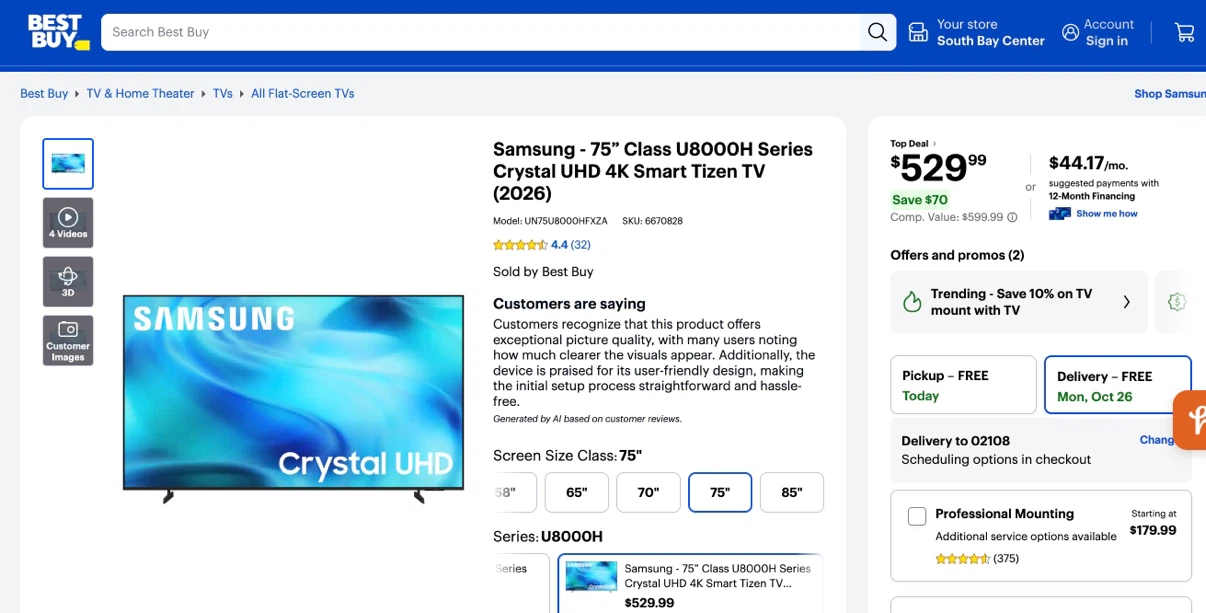
Task: Click the Professional Mounting rating stars
Action: (962, 559)
